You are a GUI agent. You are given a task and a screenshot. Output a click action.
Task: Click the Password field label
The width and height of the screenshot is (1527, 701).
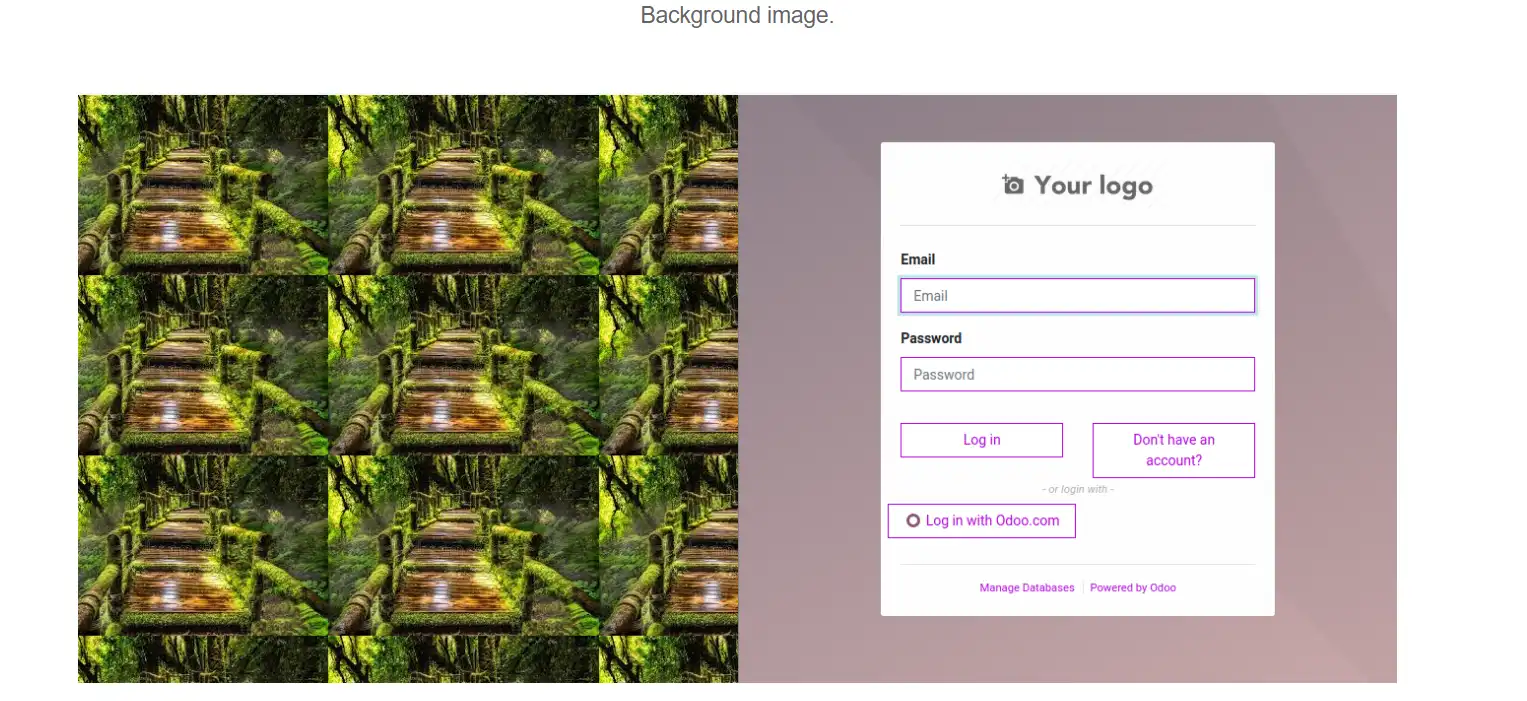click(930, 338)
